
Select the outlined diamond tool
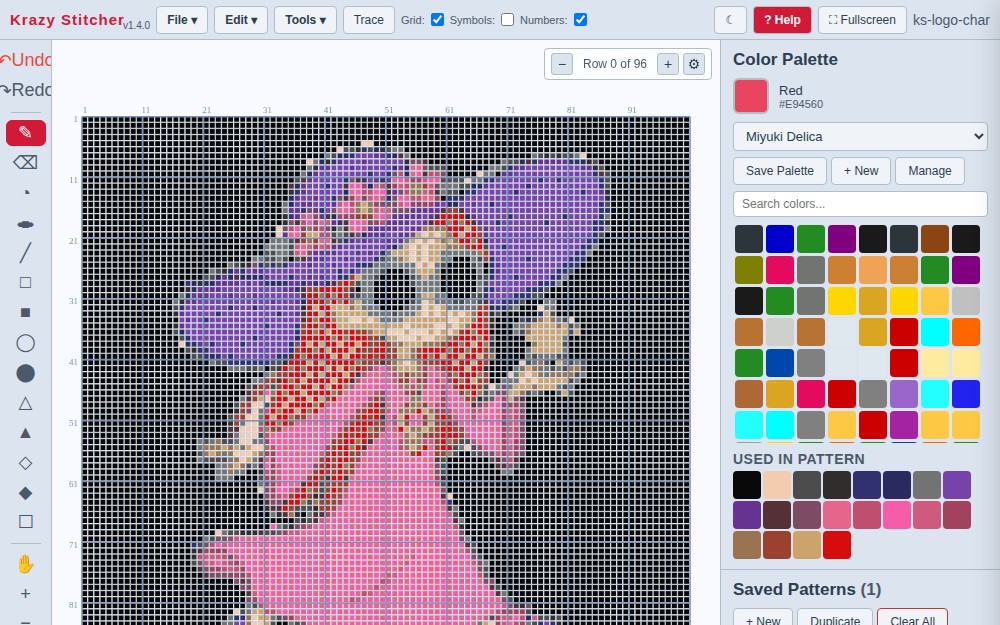tap(26, 463)
